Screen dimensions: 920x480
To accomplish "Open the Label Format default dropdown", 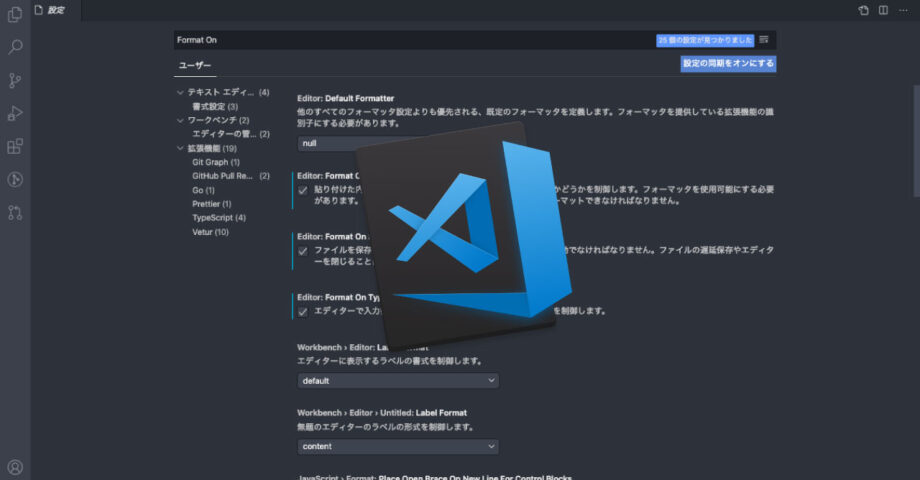I will (398, 381).
